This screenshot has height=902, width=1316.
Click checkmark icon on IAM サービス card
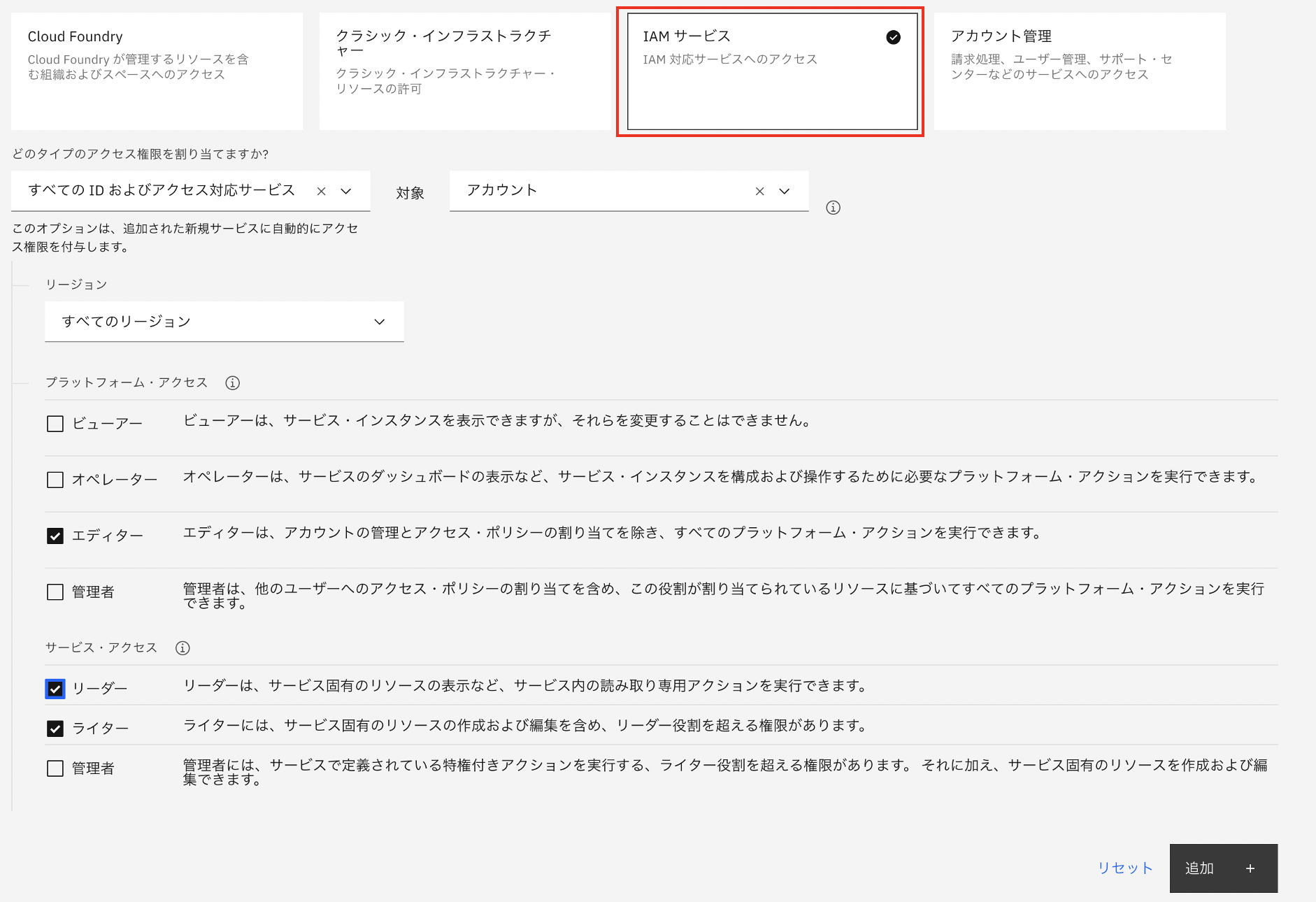(x=893, y=38)
